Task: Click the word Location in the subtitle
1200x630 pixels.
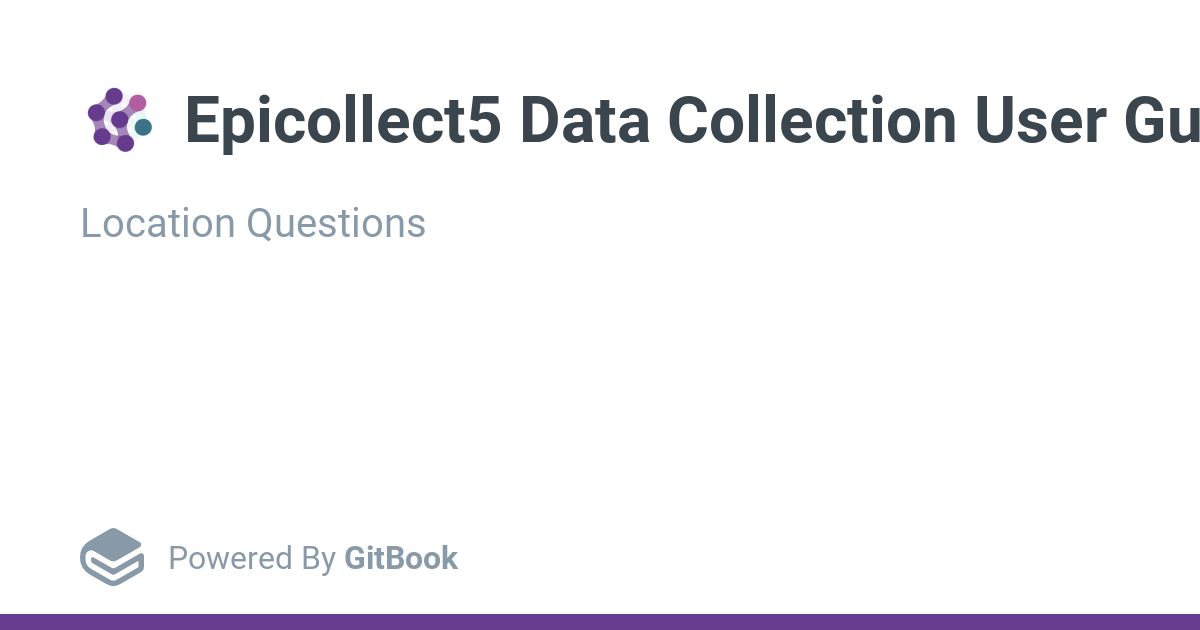Action: pyautogui.click(x=158, y=223)
